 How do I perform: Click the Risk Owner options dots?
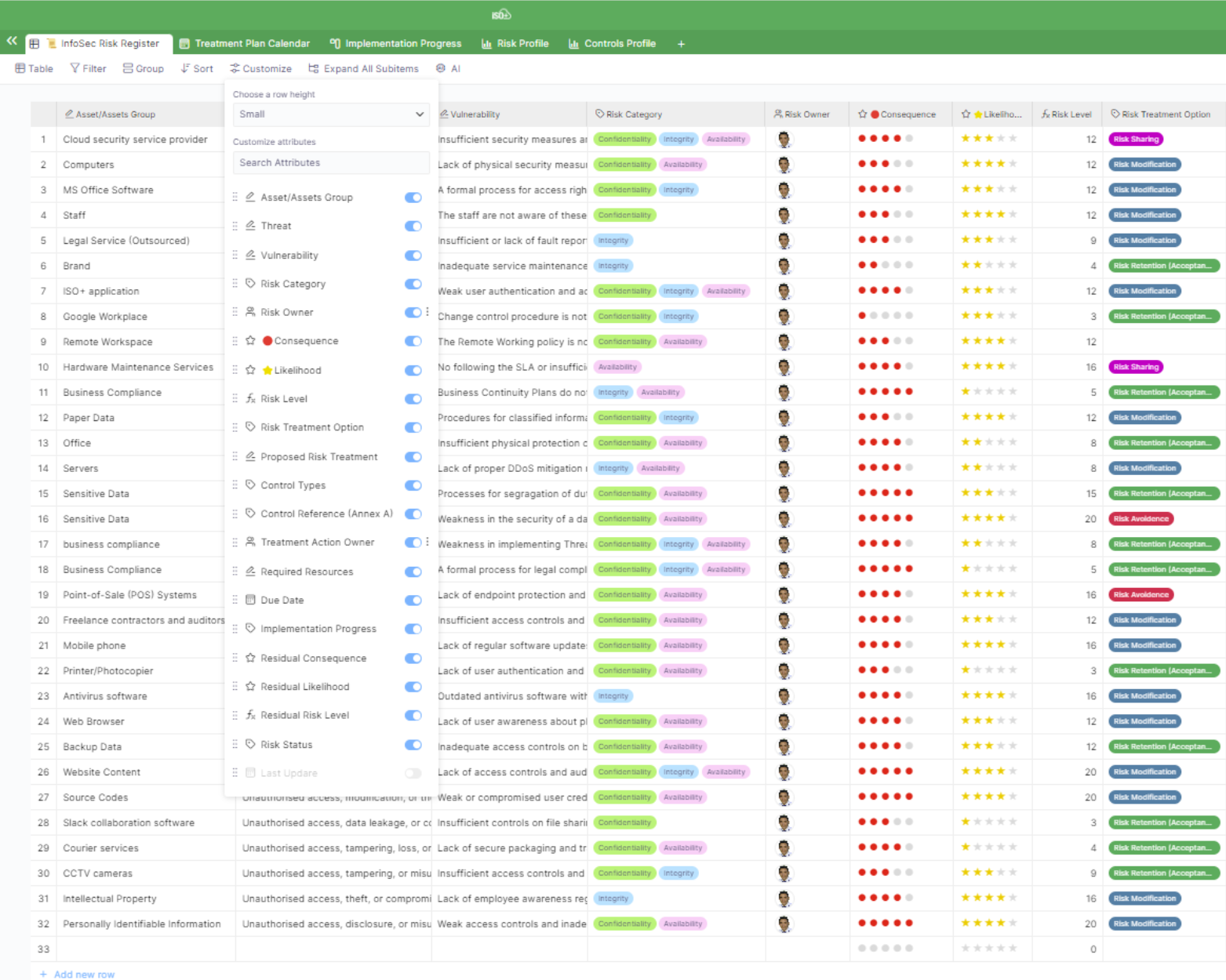[x=427, y=312]
